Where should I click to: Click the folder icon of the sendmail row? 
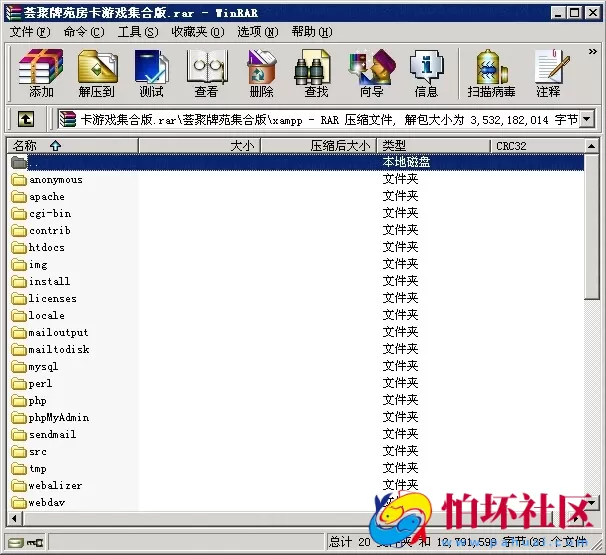coord(19,435)
